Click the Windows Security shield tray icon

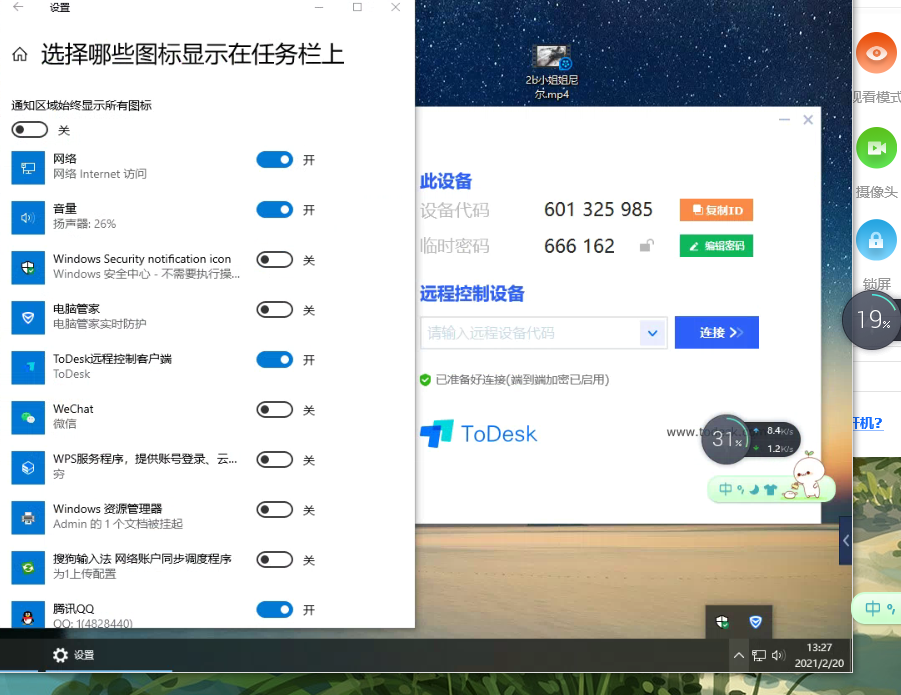(x=721, y=622)
